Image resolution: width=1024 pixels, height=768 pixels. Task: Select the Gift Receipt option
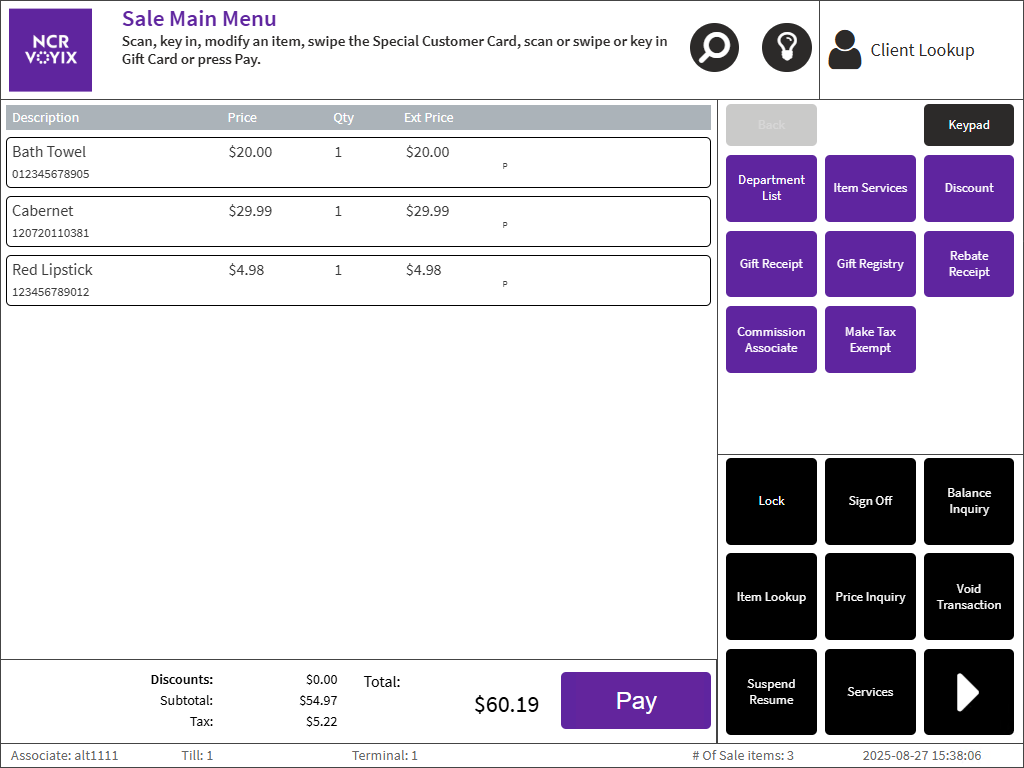[771, 264]
